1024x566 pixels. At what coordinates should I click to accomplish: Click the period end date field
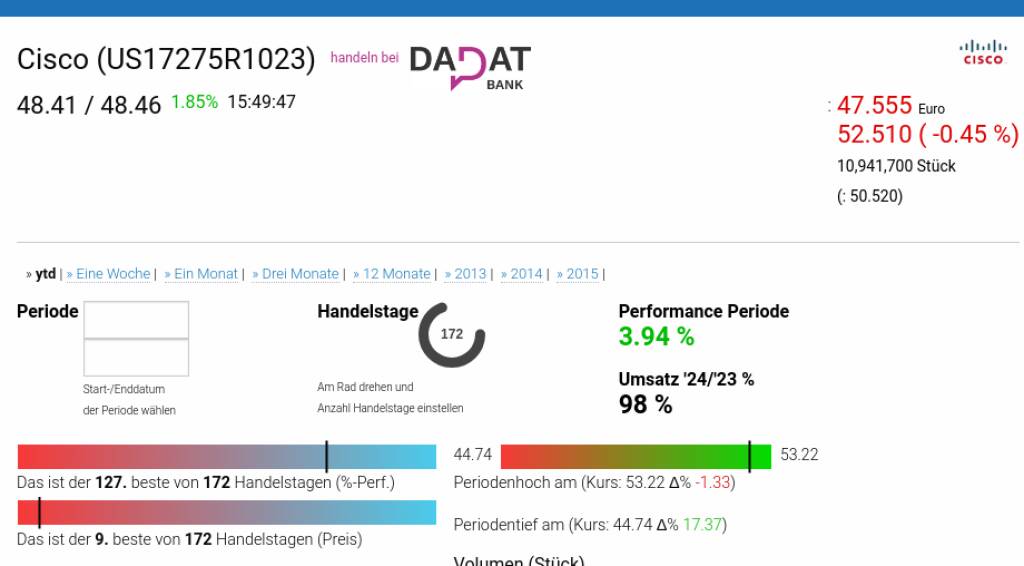point(136,357)
